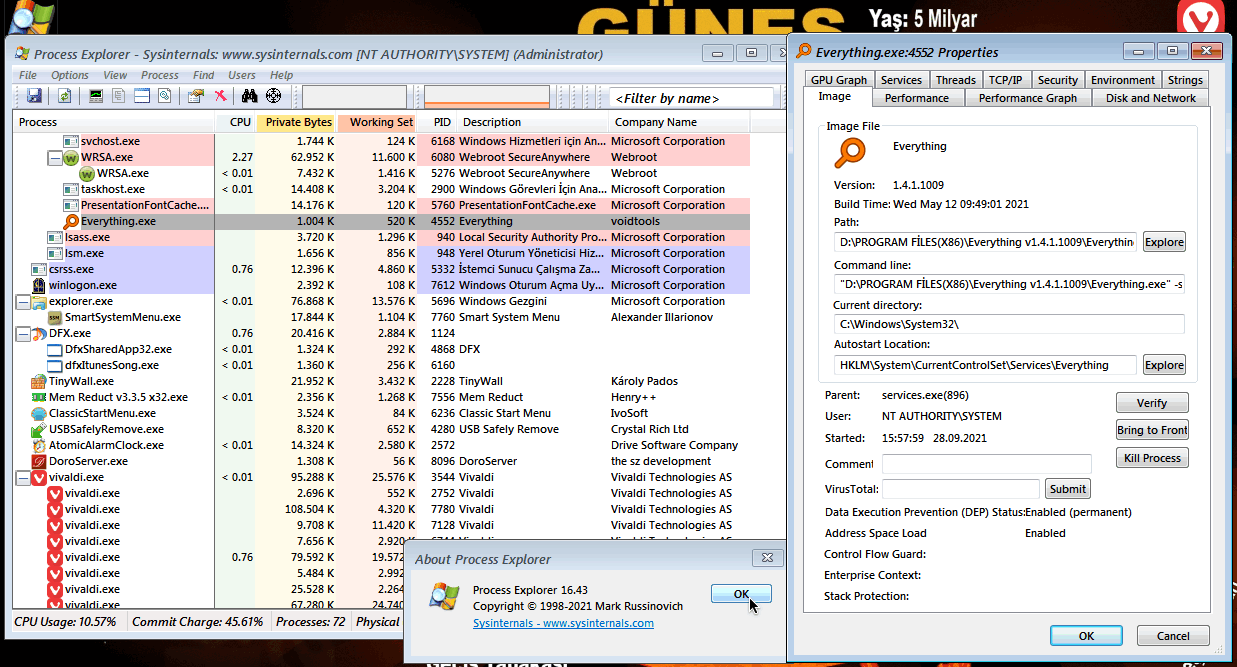Toggle the Show Process Tree toolbar icon

119,96
